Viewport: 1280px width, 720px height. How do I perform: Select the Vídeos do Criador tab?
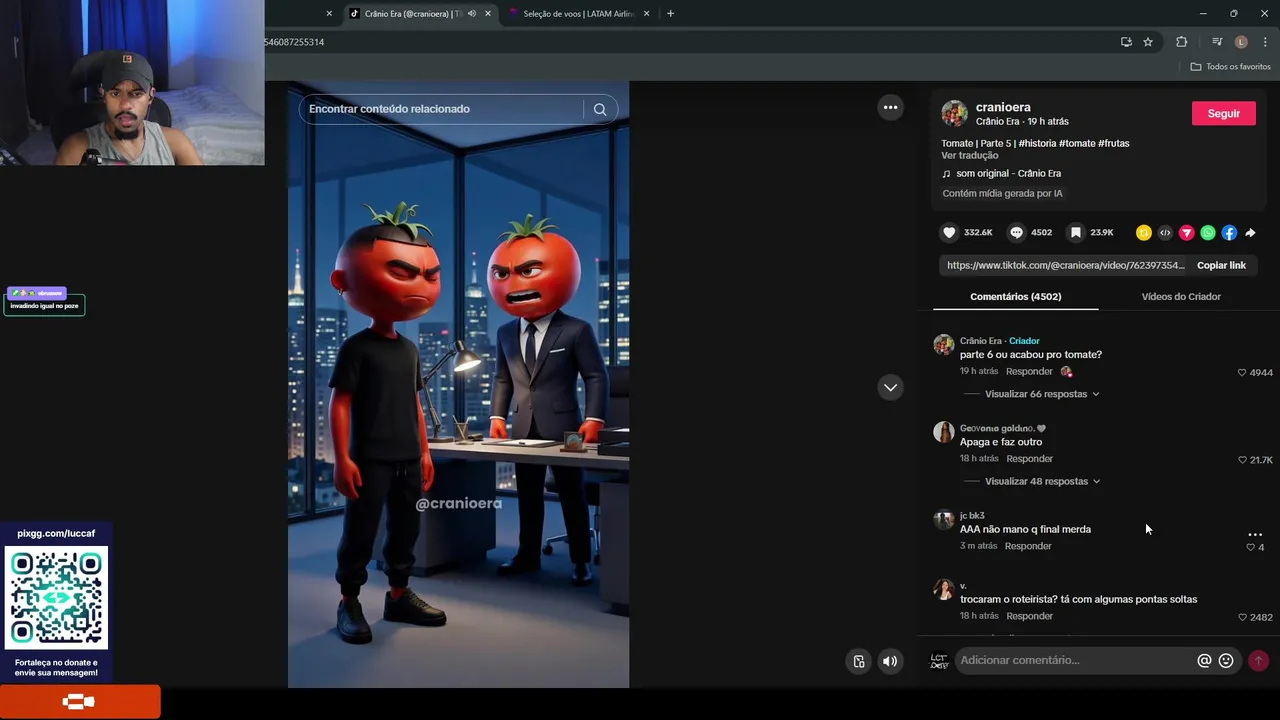tap(1181, 296)
